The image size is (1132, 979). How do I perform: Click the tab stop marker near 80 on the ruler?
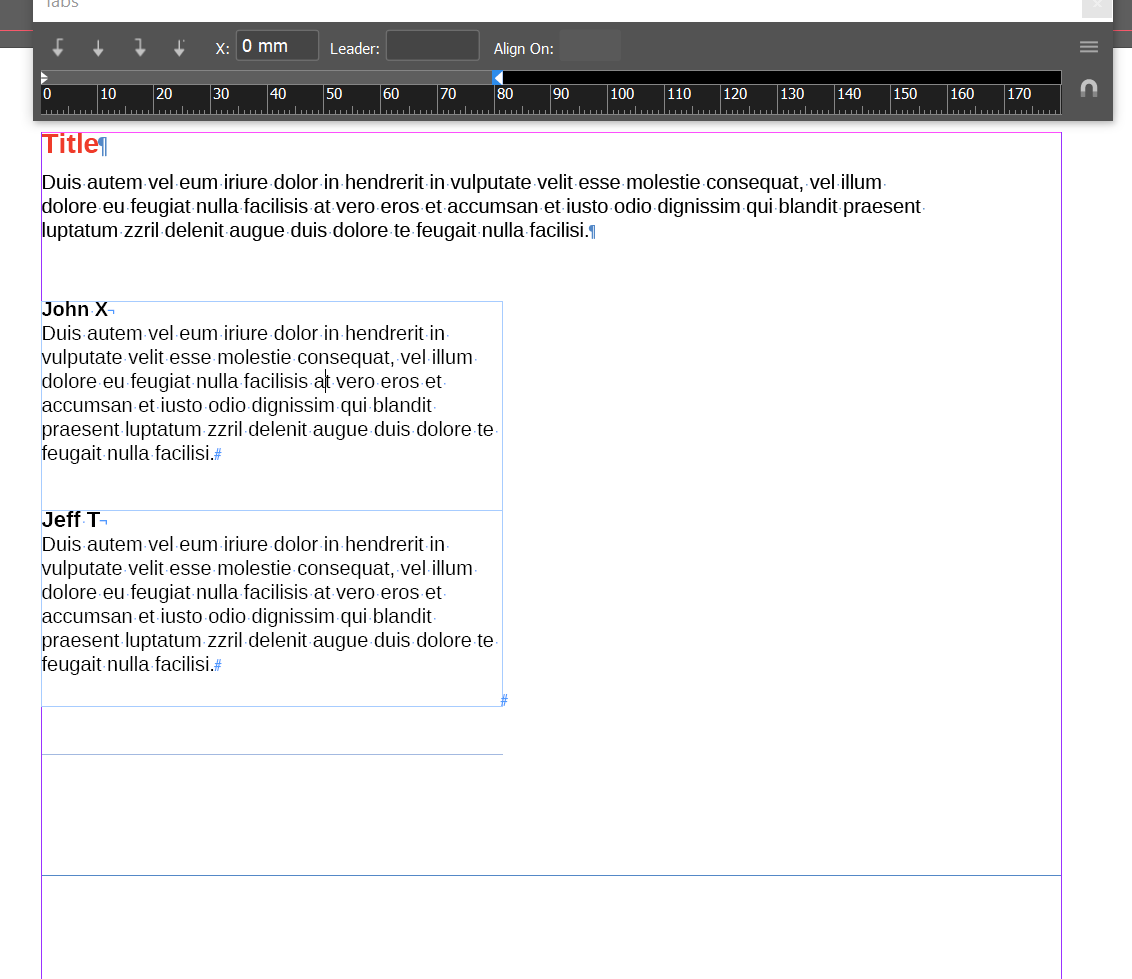[496, 76]
